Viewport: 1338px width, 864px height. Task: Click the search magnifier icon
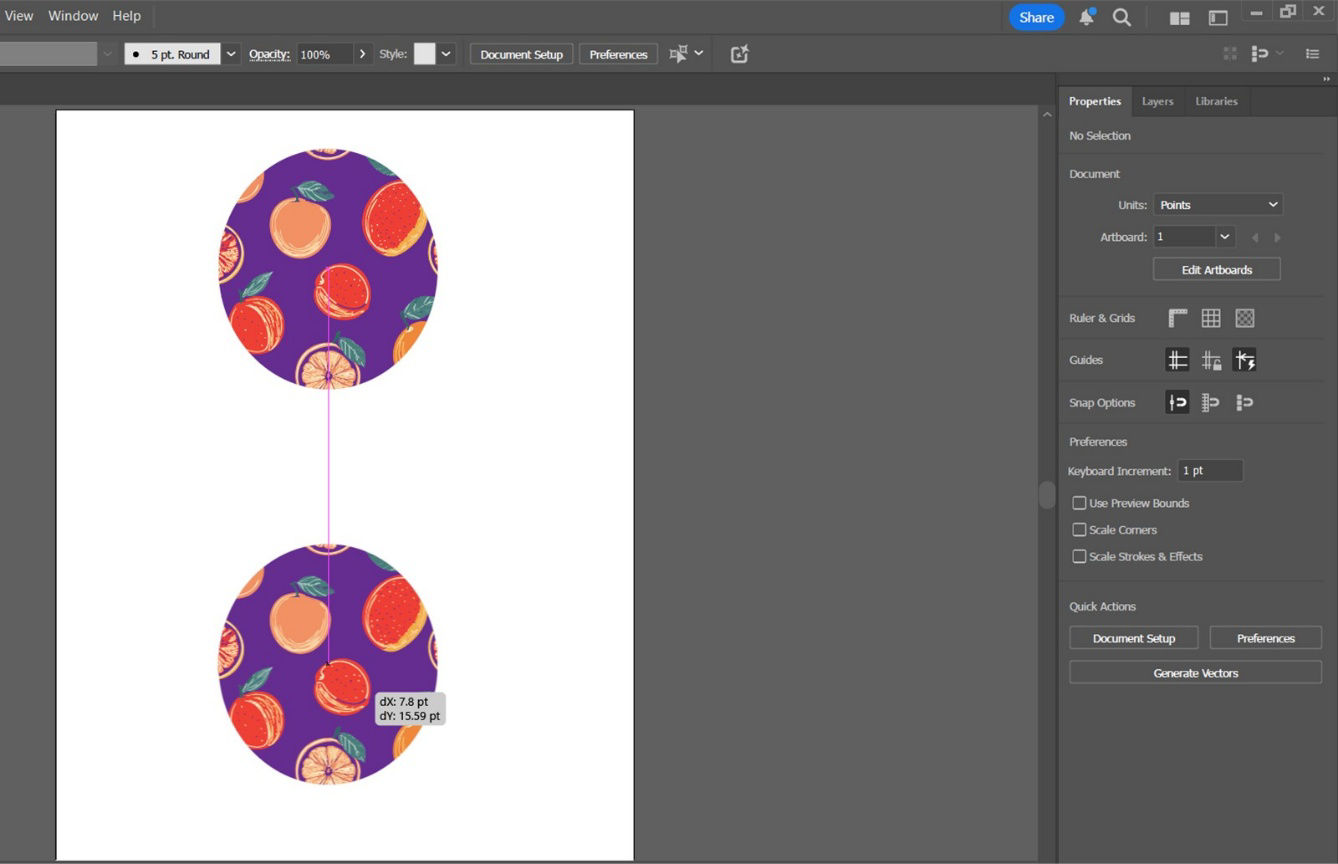coord(1122,17)
